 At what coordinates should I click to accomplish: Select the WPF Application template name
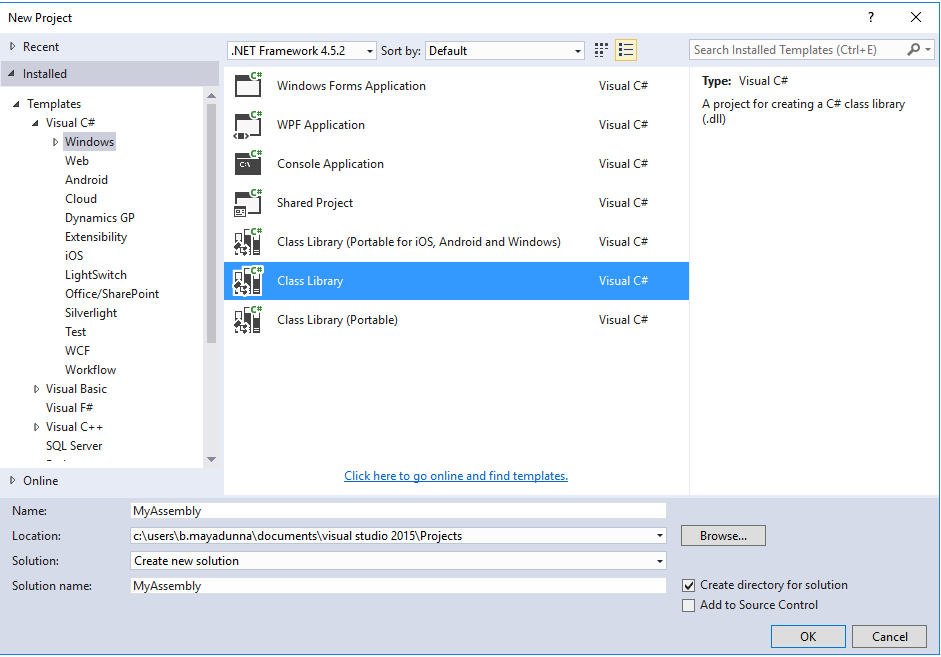point(320,125)
